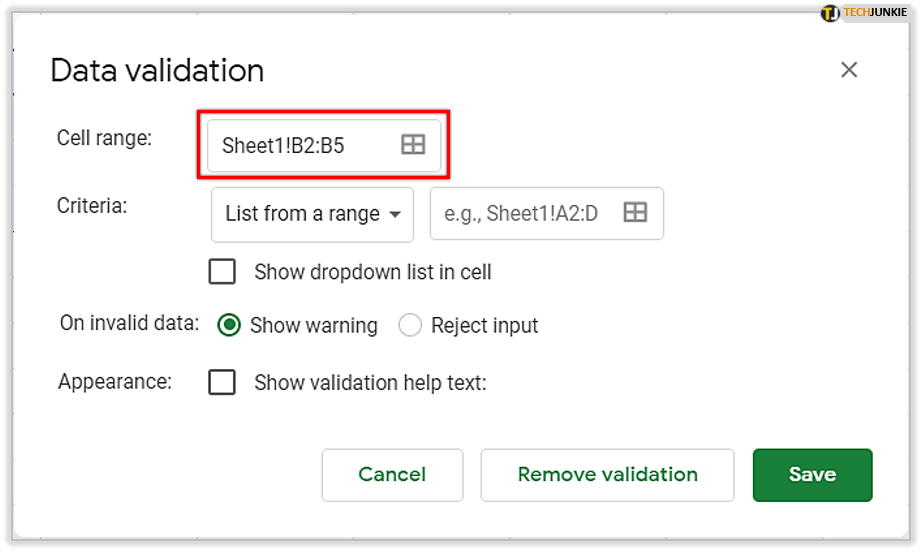Viewport: 922px width, 552px height.
Task: Click the Remove validation button
Action: pyautogui.click(x=607, y=475)
